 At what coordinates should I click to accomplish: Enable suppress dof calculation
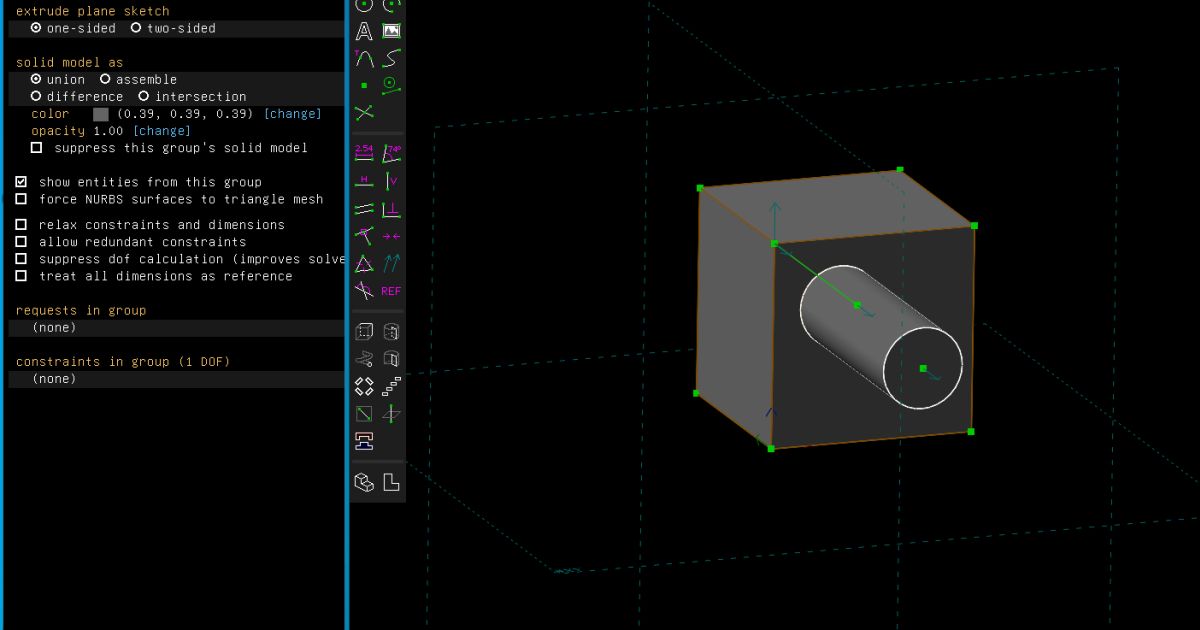pyautogui.click(x=180, y=259)
